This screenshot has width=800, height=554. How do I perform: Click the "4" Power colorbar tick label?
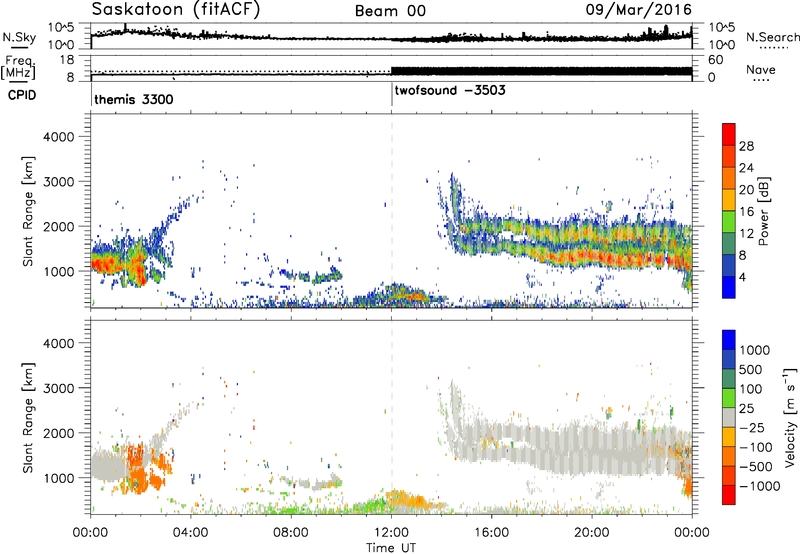click(743, 278)
